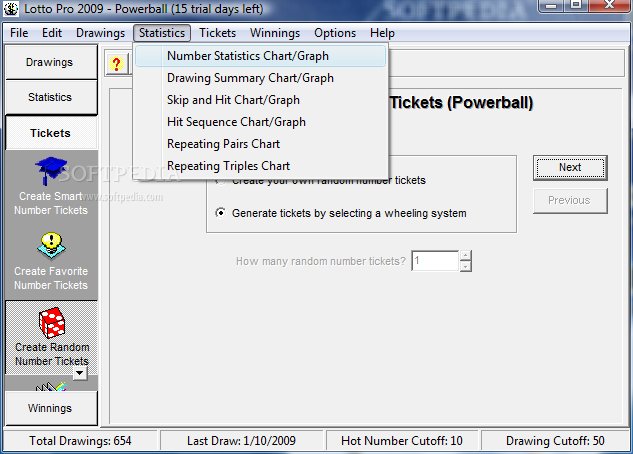Click the Create Smart Number Tickets graduation cap icon
This screenshot has height=454, width=633.
tap(51, 171)
